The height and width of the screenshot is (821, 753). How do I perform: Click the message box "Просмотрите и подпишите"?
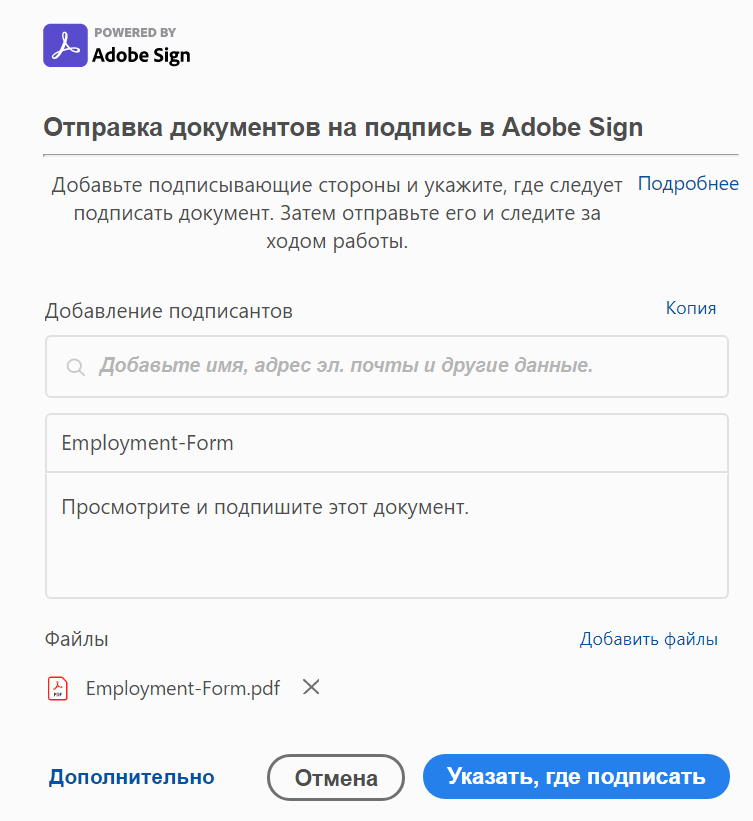386,534
